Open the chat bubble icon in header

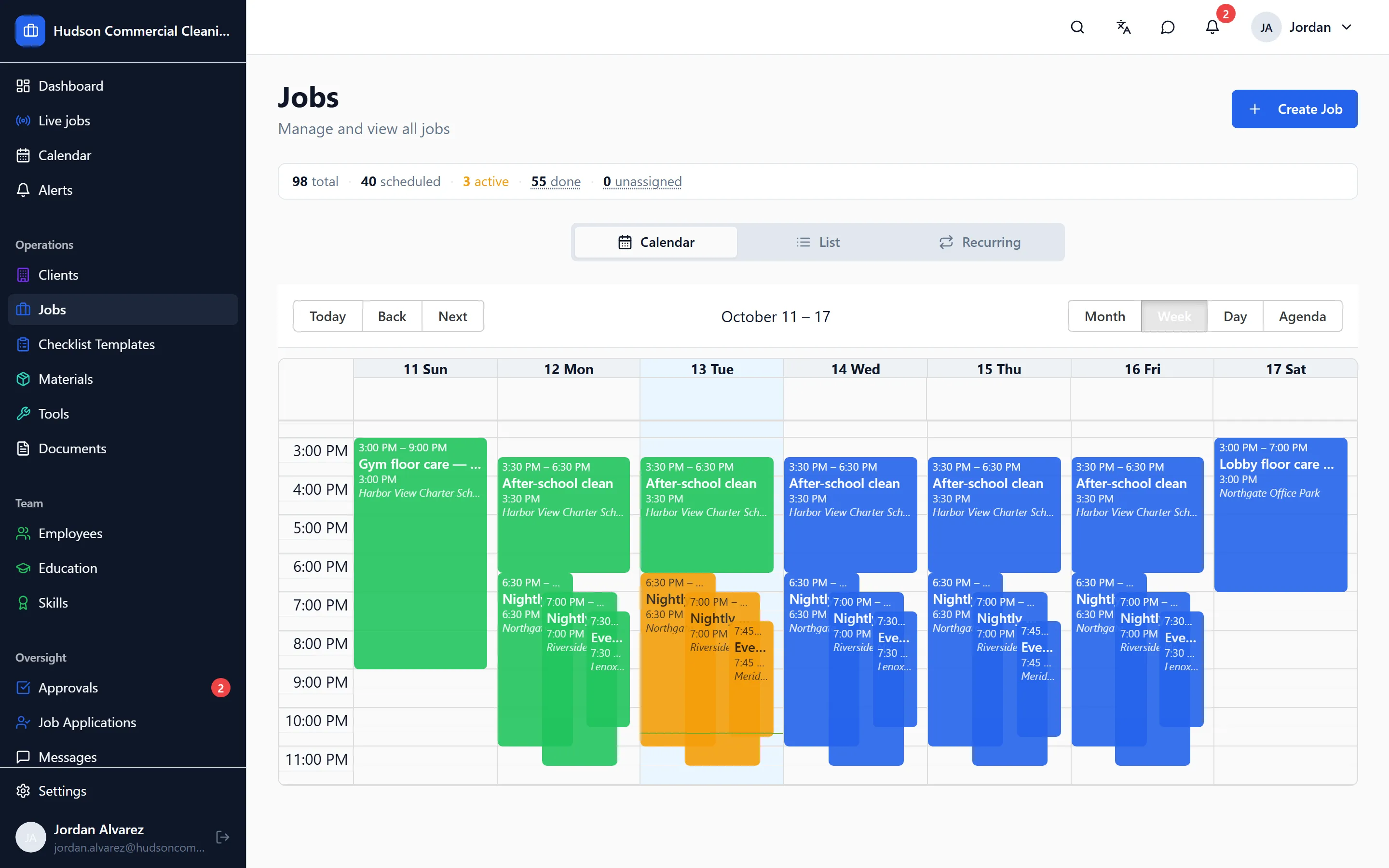pyautogui.click(x=1168, y=27)
